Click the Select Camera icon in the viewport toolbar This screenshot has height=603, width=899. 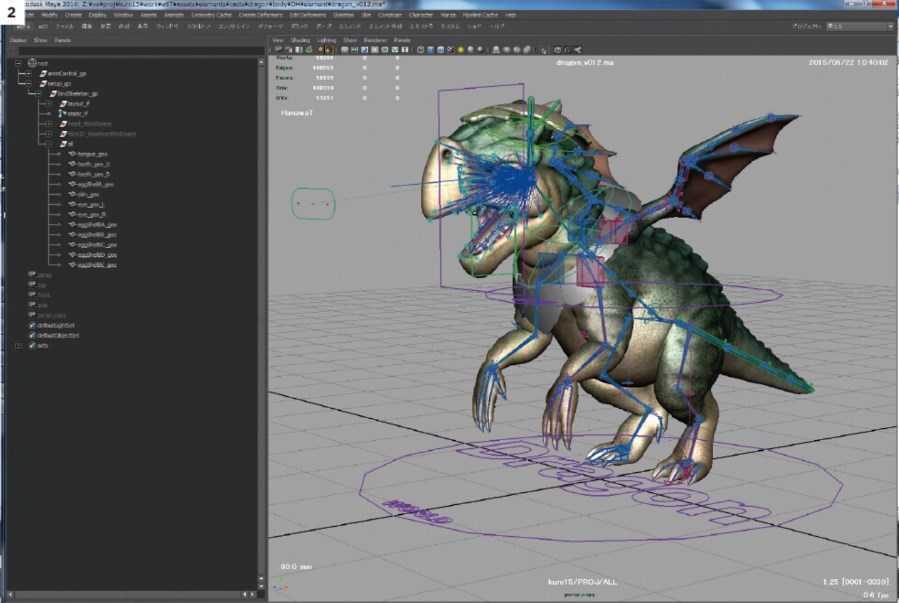pyautogui.click(x=276, y=49)
